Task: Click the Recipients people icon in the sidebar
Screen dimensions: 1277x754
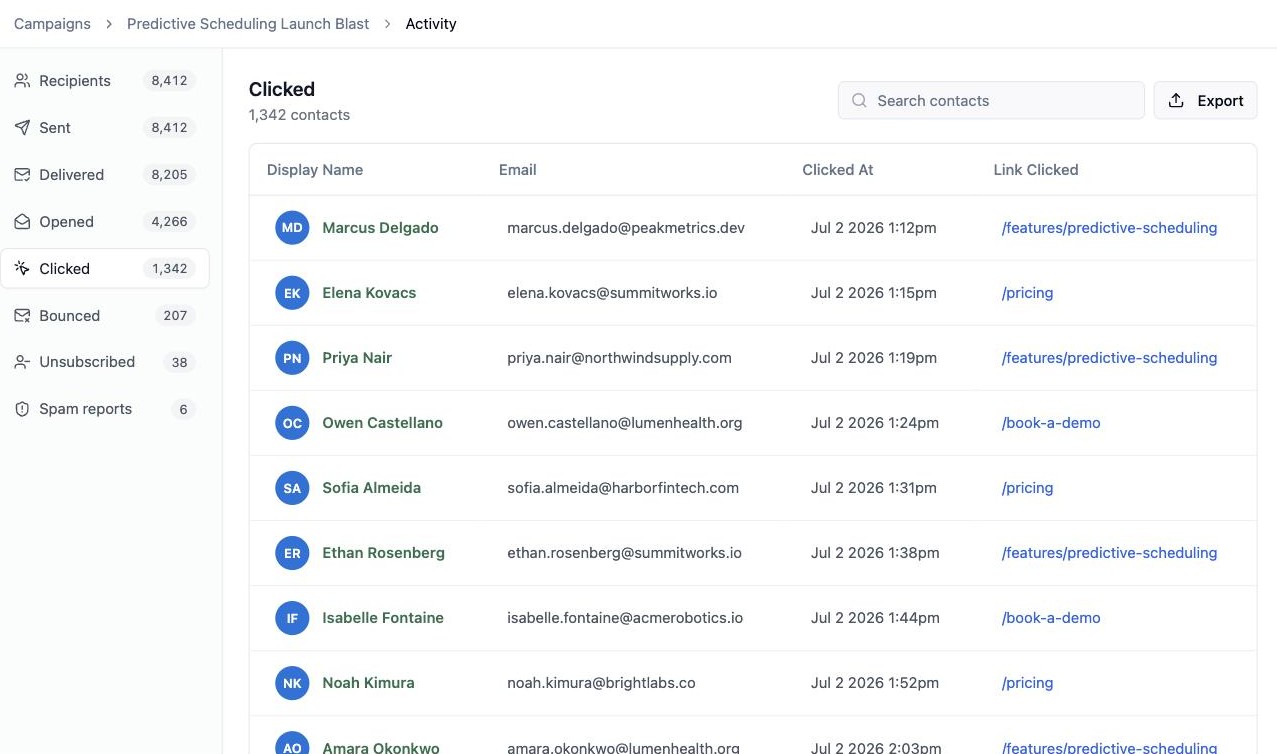Action: coord(22,81)
